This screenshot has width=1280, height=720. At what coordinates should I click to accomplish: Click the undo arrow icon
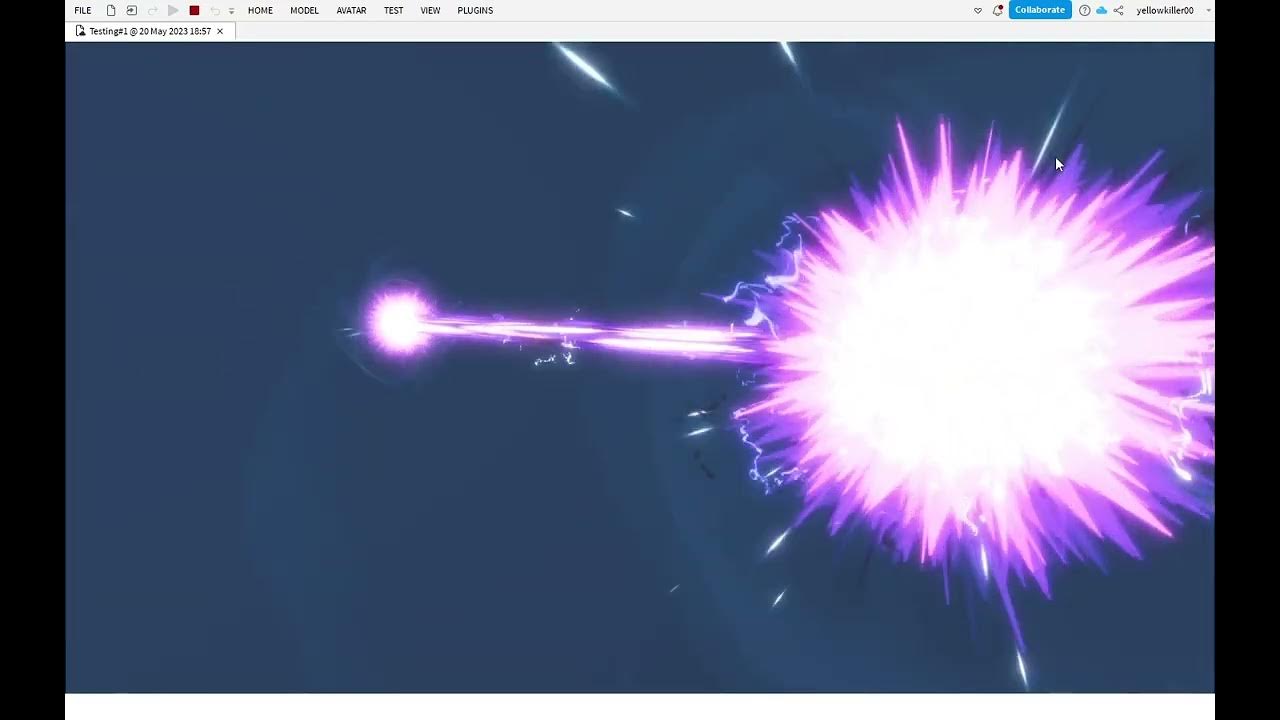click(x=214, y=10)
